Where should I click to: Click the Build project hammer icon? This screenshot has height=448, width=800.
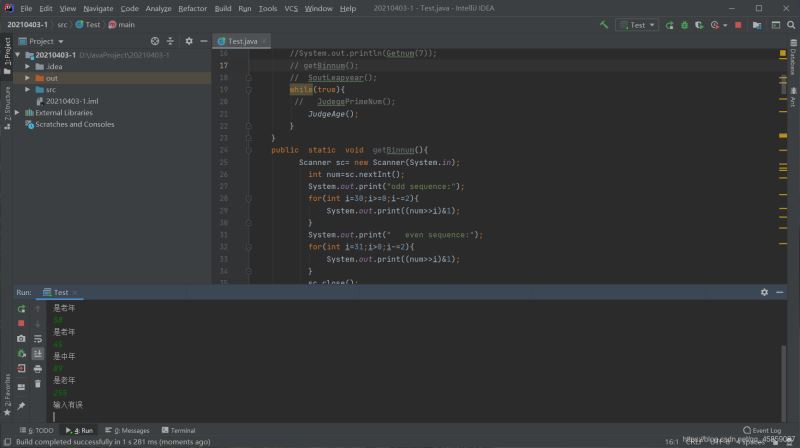[603, 24]
